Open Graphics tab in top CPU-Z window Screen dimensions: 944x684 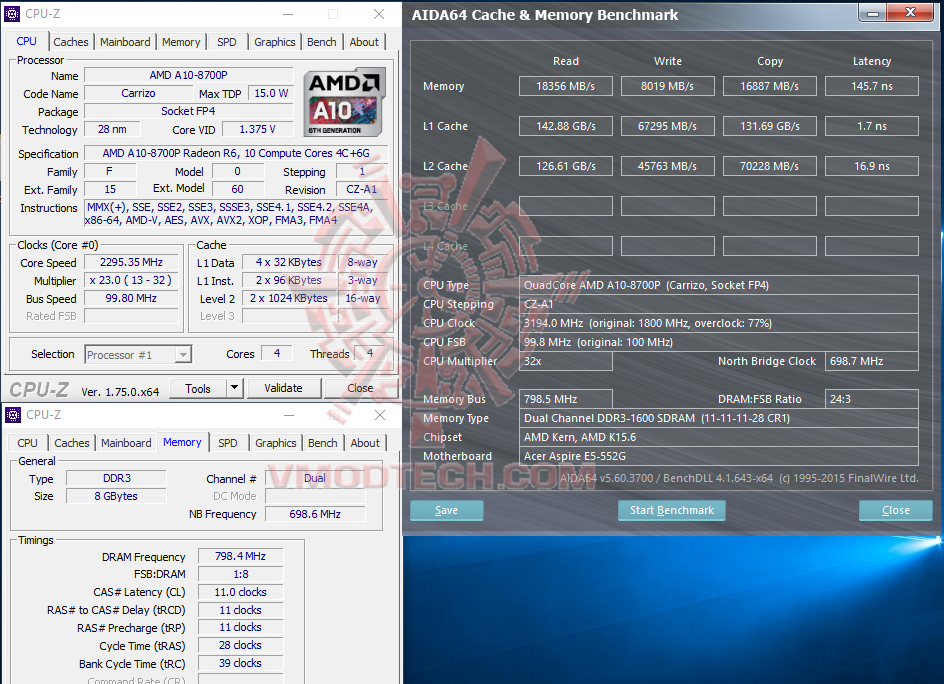[x=275, y=42]
